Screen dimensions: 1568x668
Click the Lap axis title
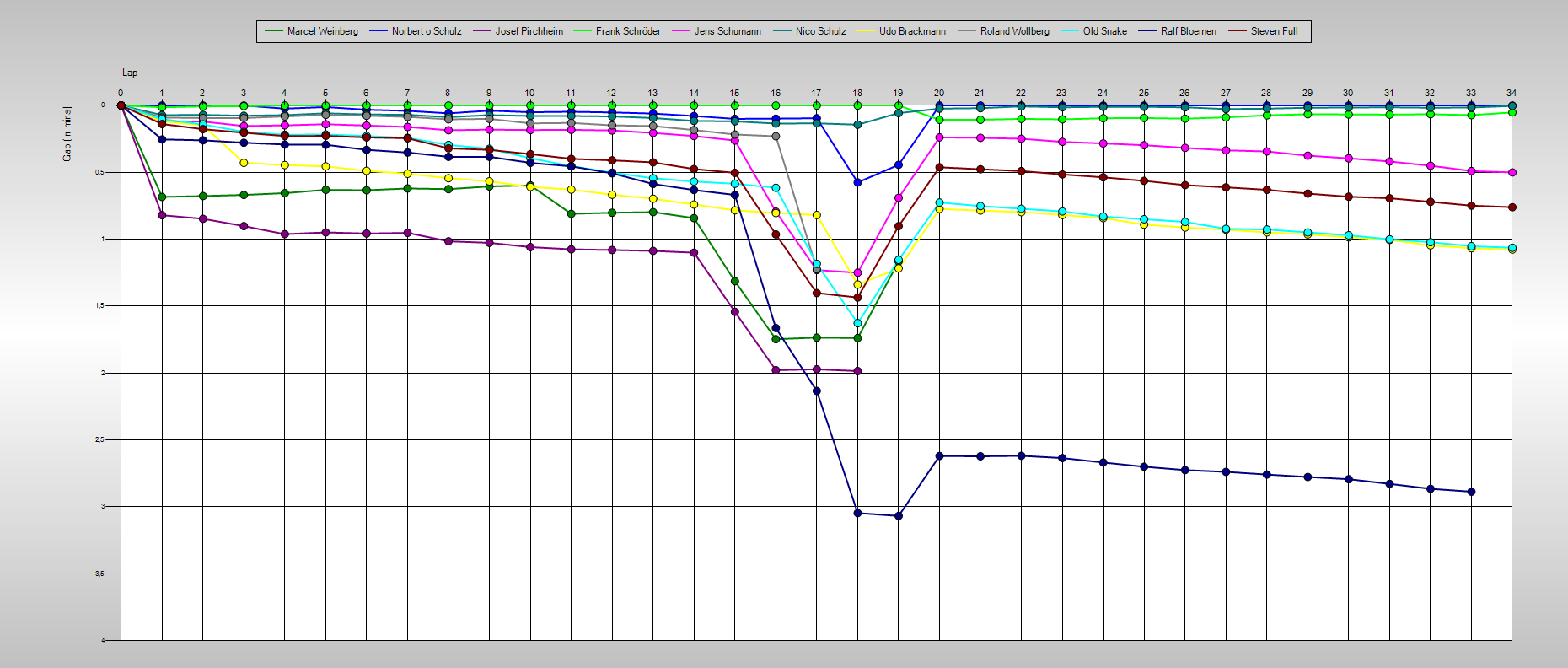(130, 73)
